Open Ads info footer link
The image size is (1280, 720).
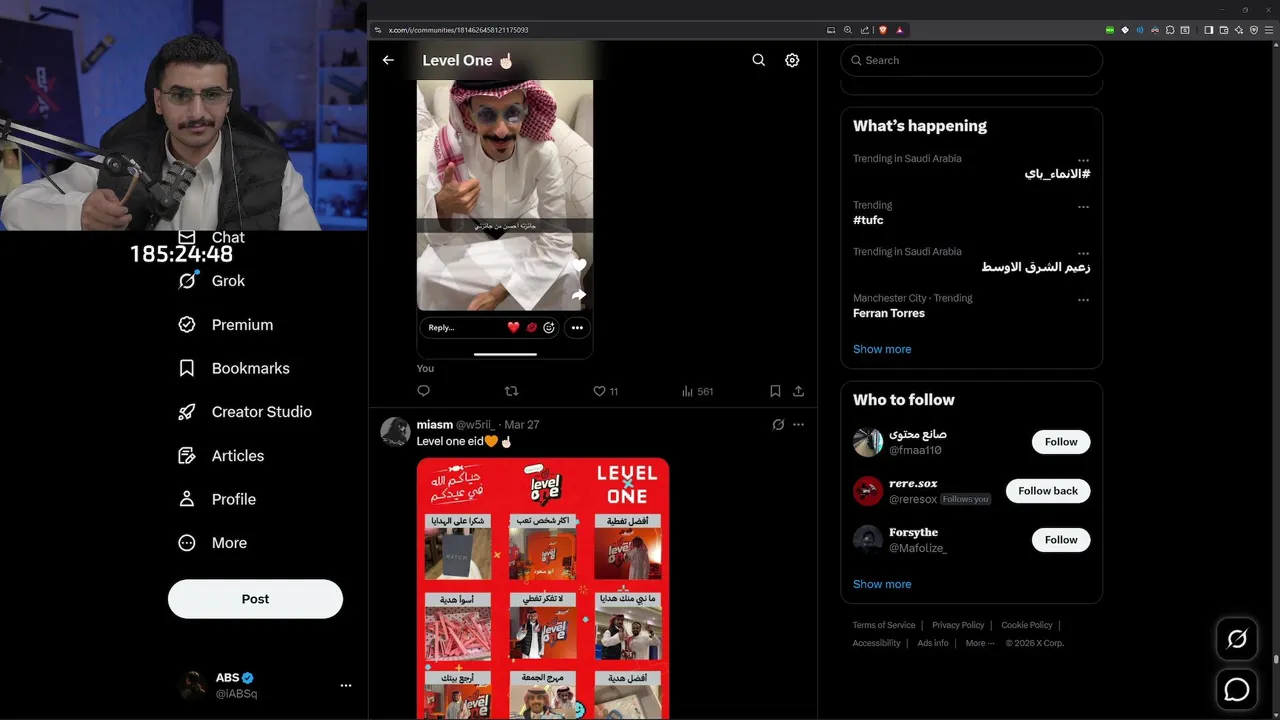pos(933,643)
